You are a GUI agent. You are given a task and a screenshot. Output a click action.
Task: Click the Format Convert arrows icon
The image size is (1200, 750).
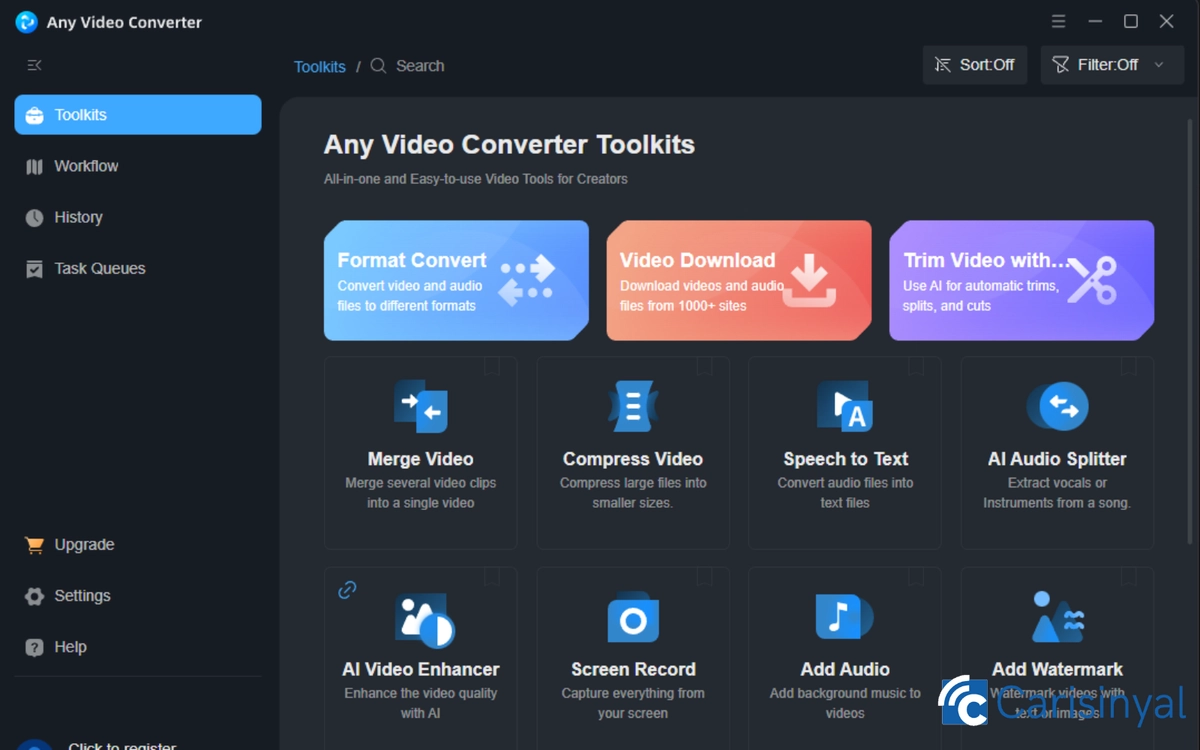pos(527,279)
